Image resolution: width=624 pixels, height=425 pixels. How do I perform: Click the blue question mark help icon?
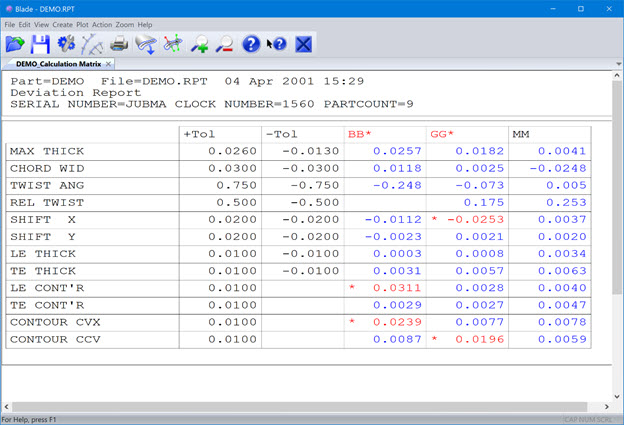click(x=251, y=44)
